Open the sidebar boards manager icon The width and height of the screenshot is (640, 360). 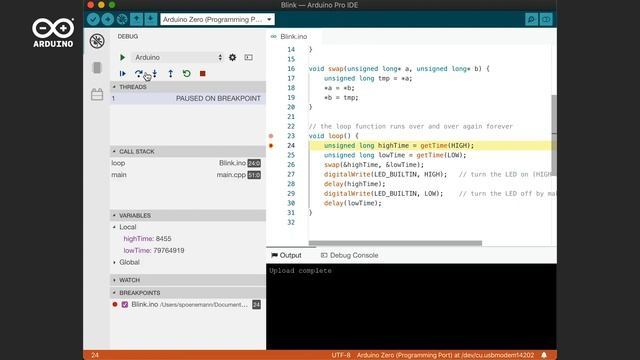(x=97, y=94)
